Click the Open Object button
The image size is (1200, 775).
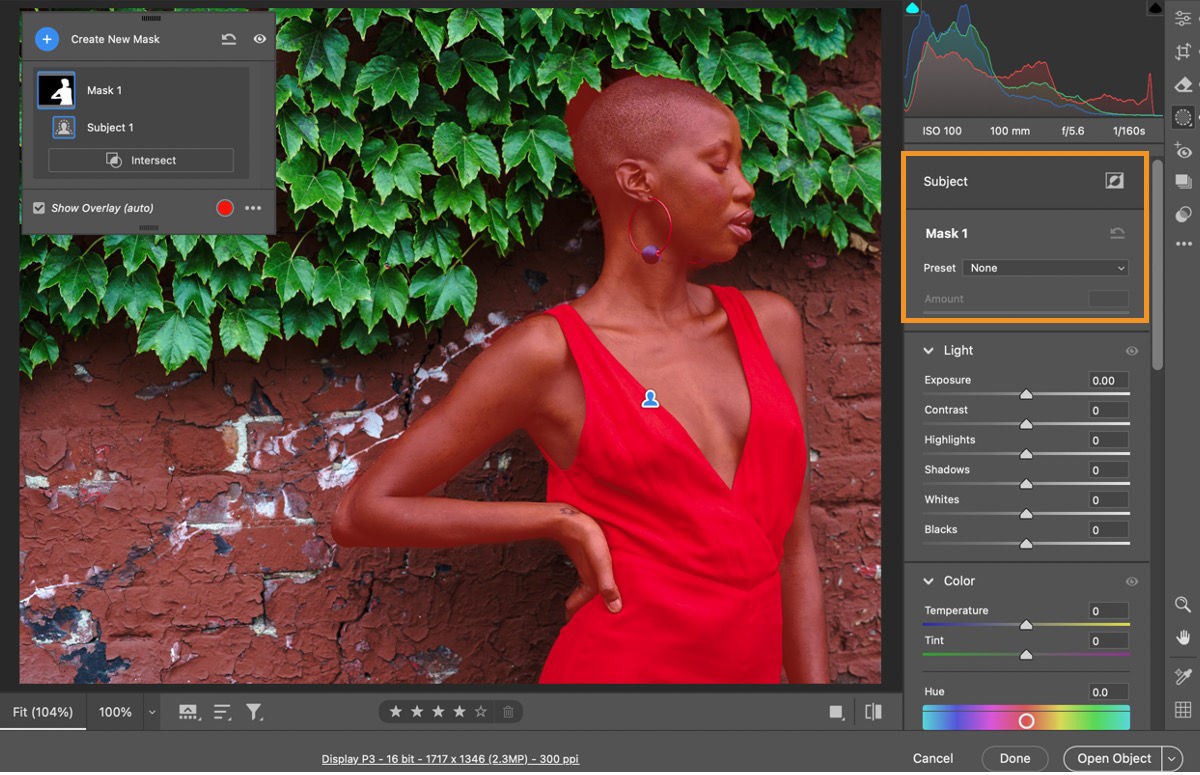[x=1113, y=758]
